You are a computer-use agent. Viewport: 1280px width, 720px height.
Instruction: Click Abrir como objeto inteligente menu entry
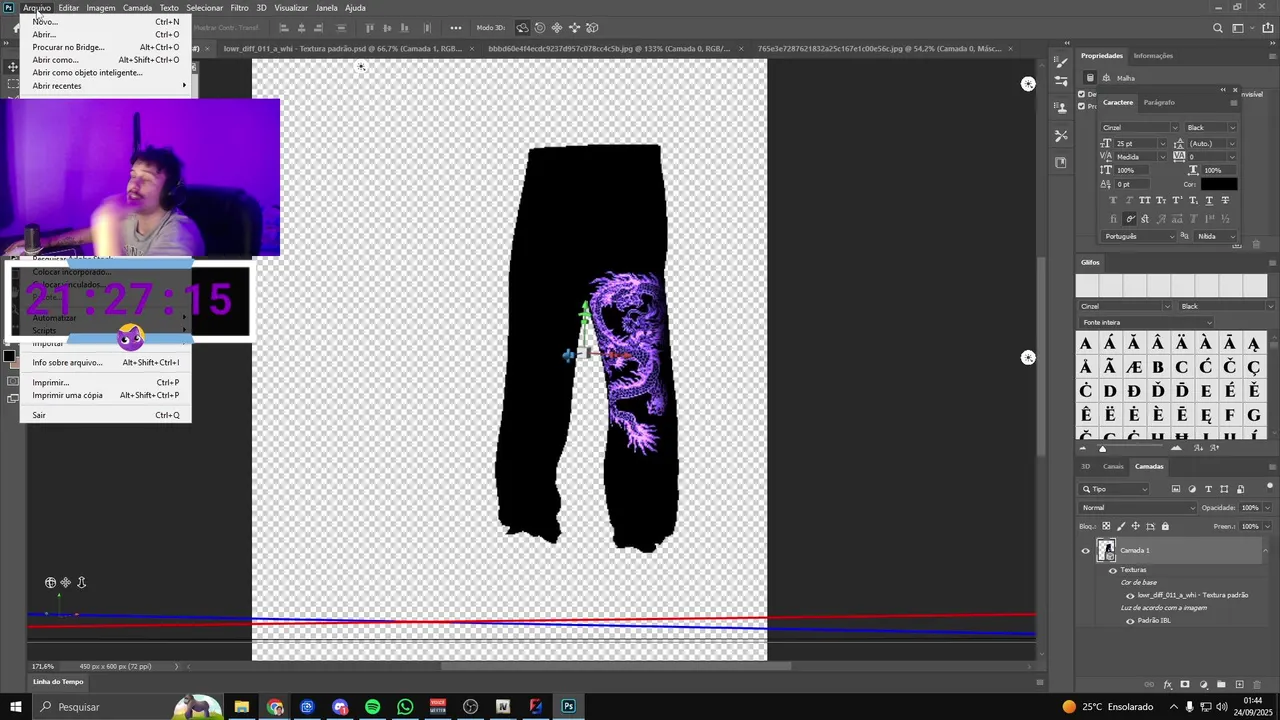click(x=87, y=73)
